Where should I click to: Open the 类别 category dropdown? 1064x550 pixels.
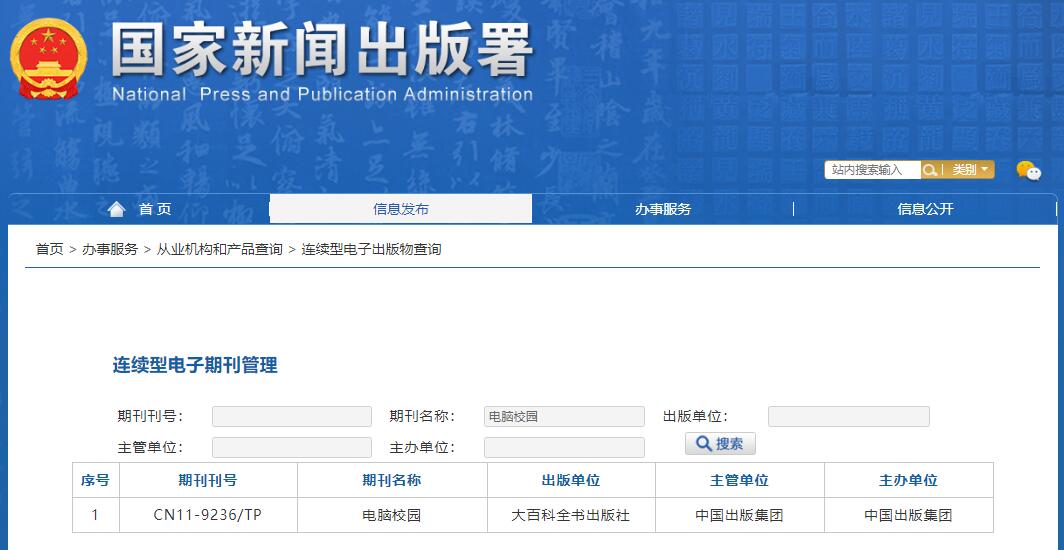[x=969, y=170]
